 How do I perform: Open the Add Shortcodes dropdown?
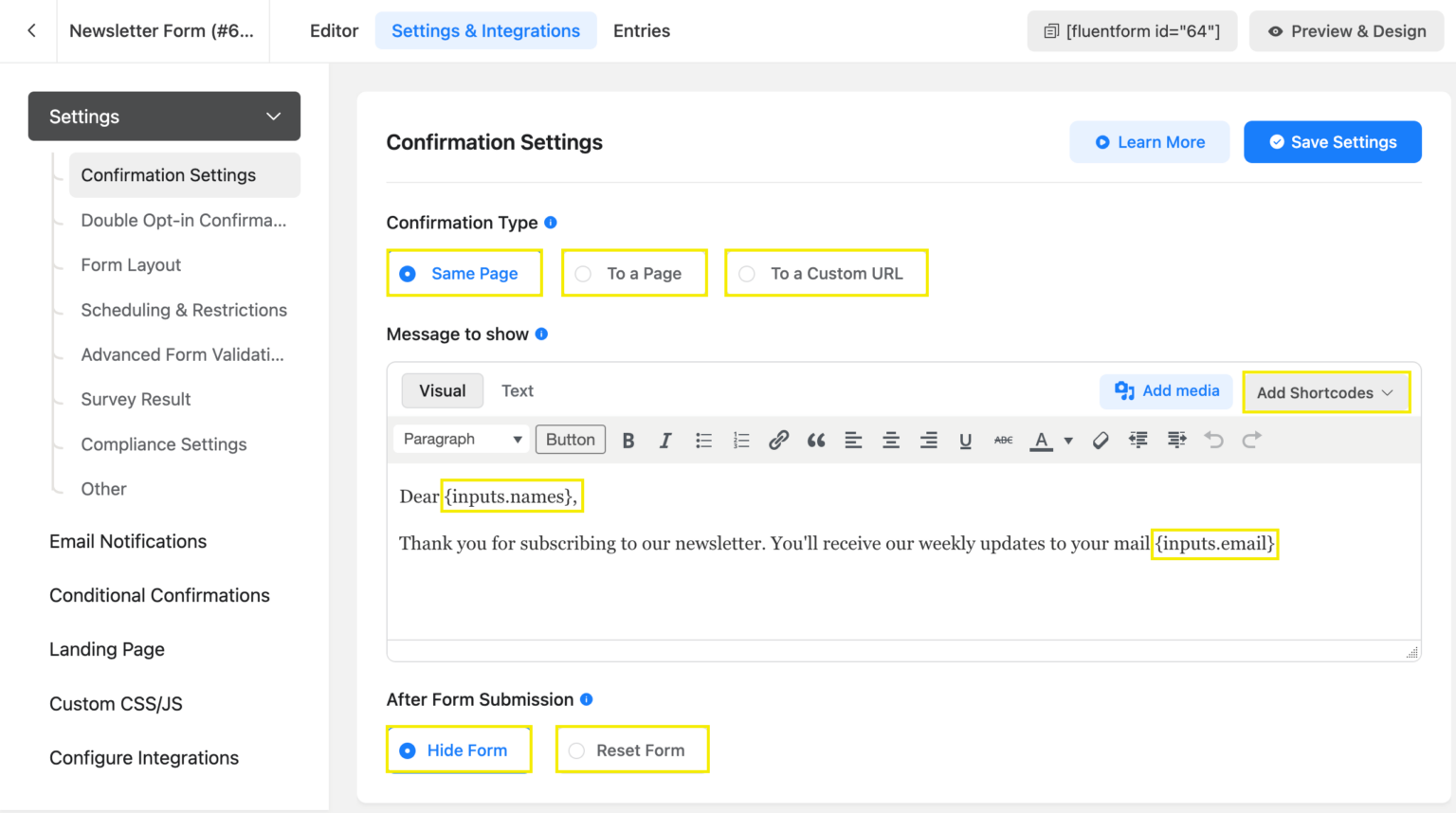1324,391
